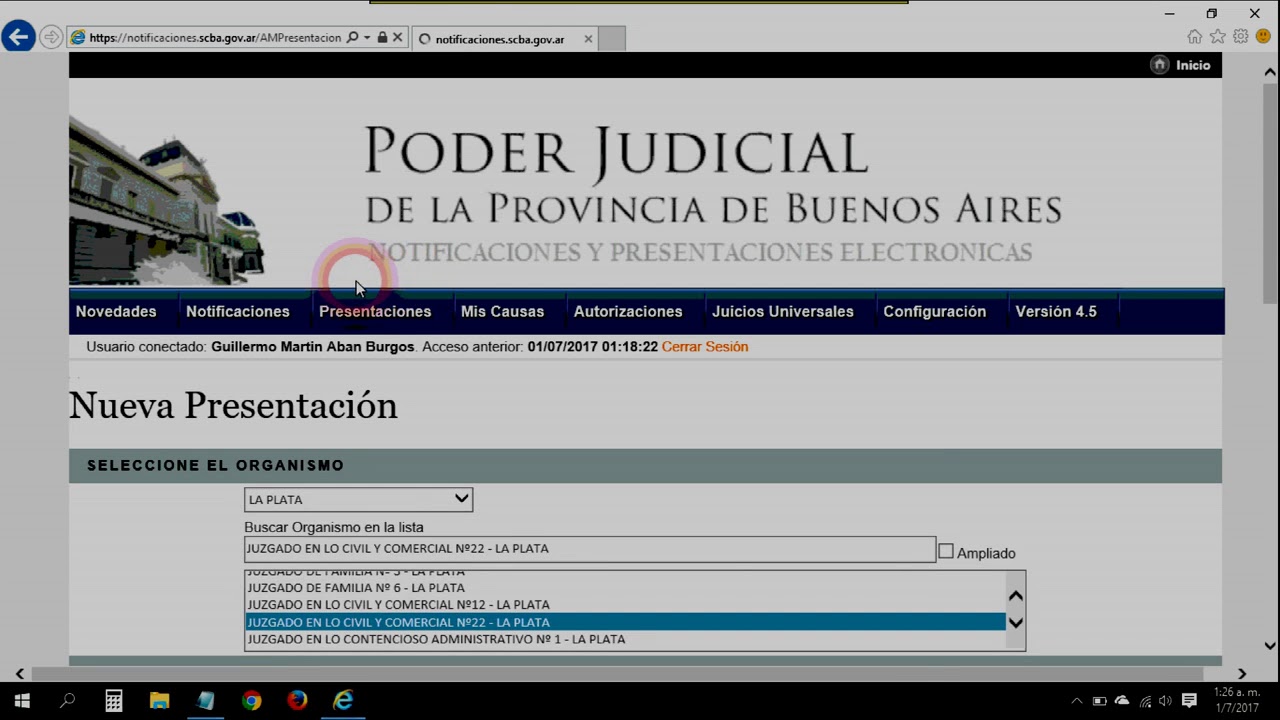
Task: Select highlighted Juzgado Civil y Comercial Nº22 row
Action: [625, 622]
